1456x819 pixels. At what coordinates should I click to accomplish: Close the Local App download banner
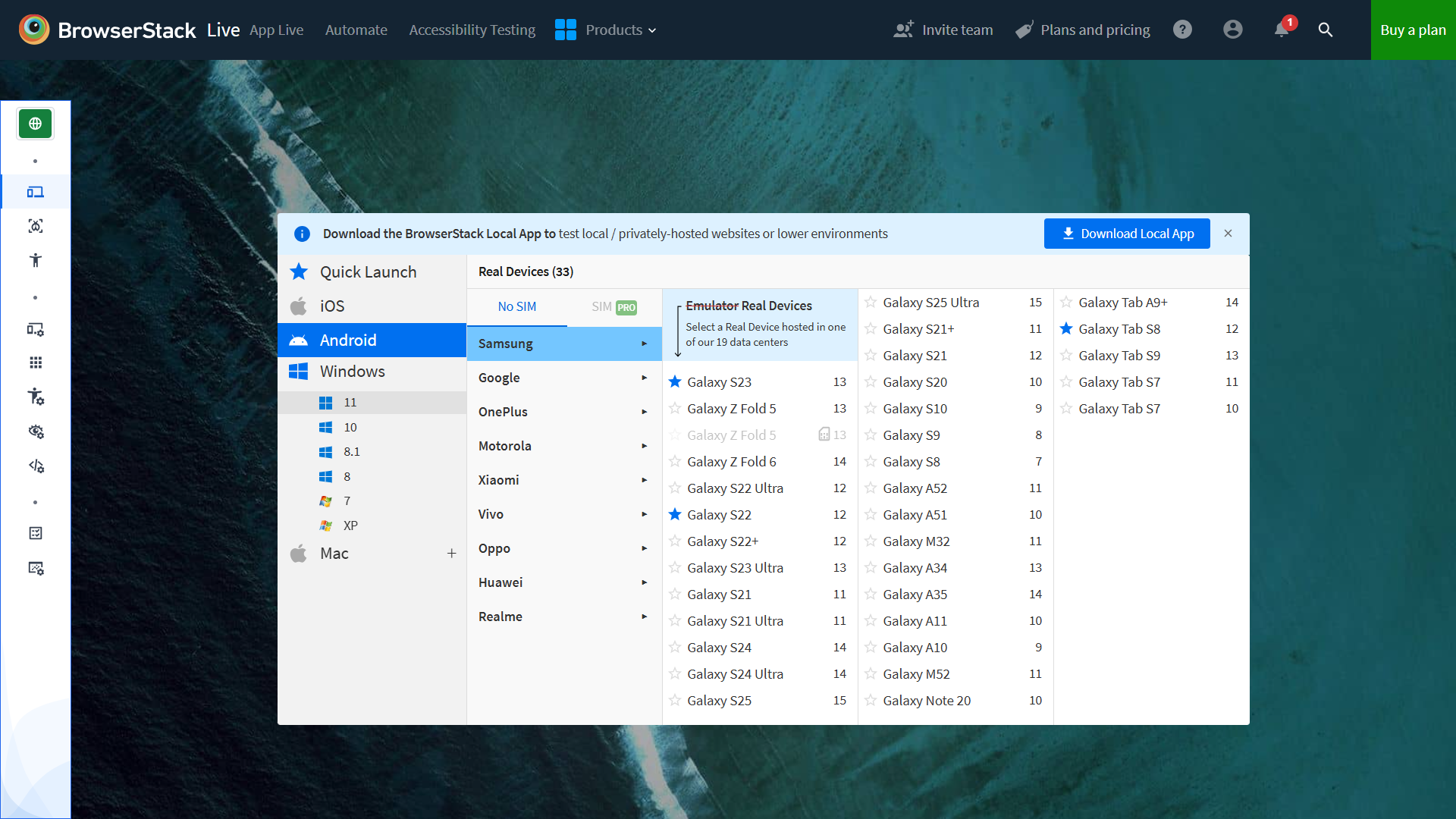1228,234
